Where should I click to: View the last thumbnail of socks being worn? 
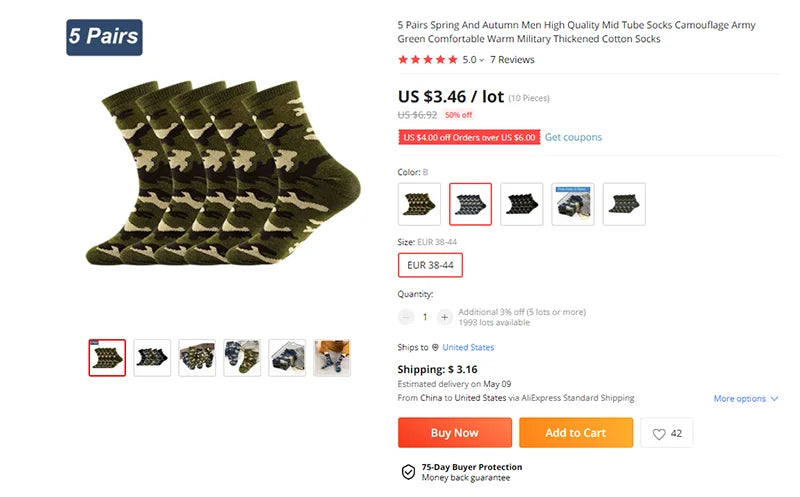click(332, 358)
